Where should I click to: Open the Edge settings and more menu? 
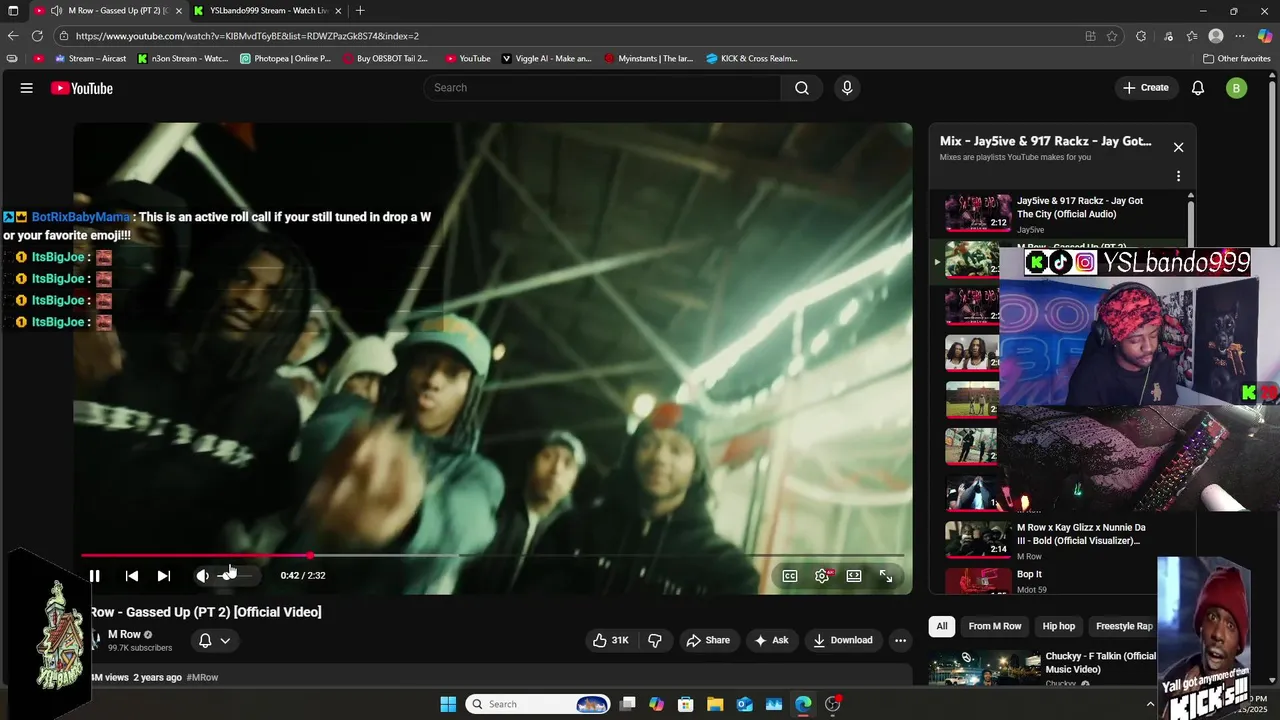1241,36
